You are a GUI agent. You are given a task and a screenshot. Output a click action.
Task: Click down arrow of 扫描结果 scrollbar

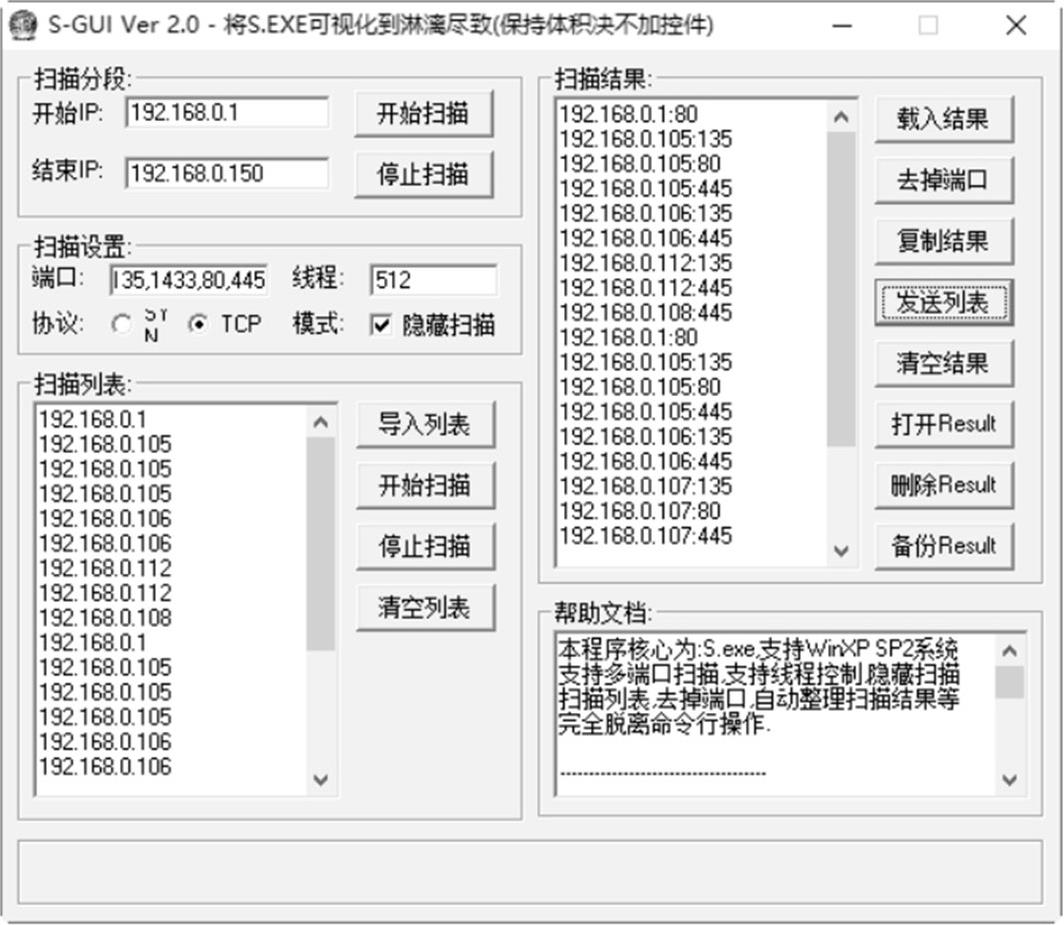(841, 550)
